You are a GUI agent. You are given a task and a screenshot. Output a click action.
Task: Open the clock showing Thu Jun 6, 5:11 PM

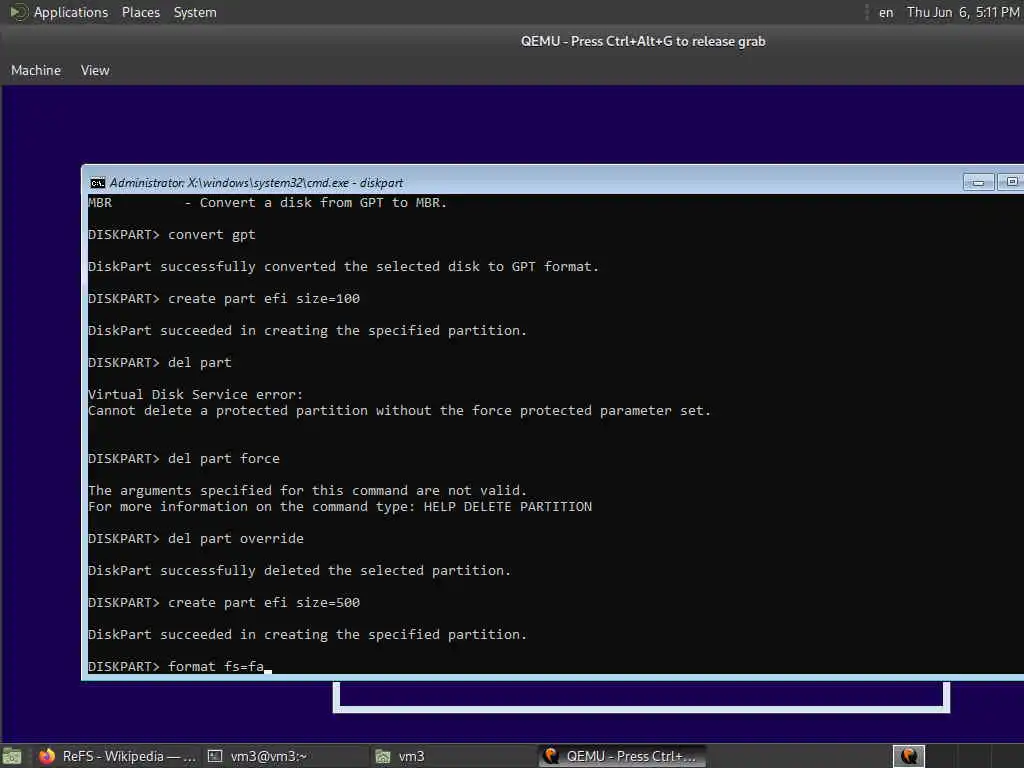click(963, 12)
